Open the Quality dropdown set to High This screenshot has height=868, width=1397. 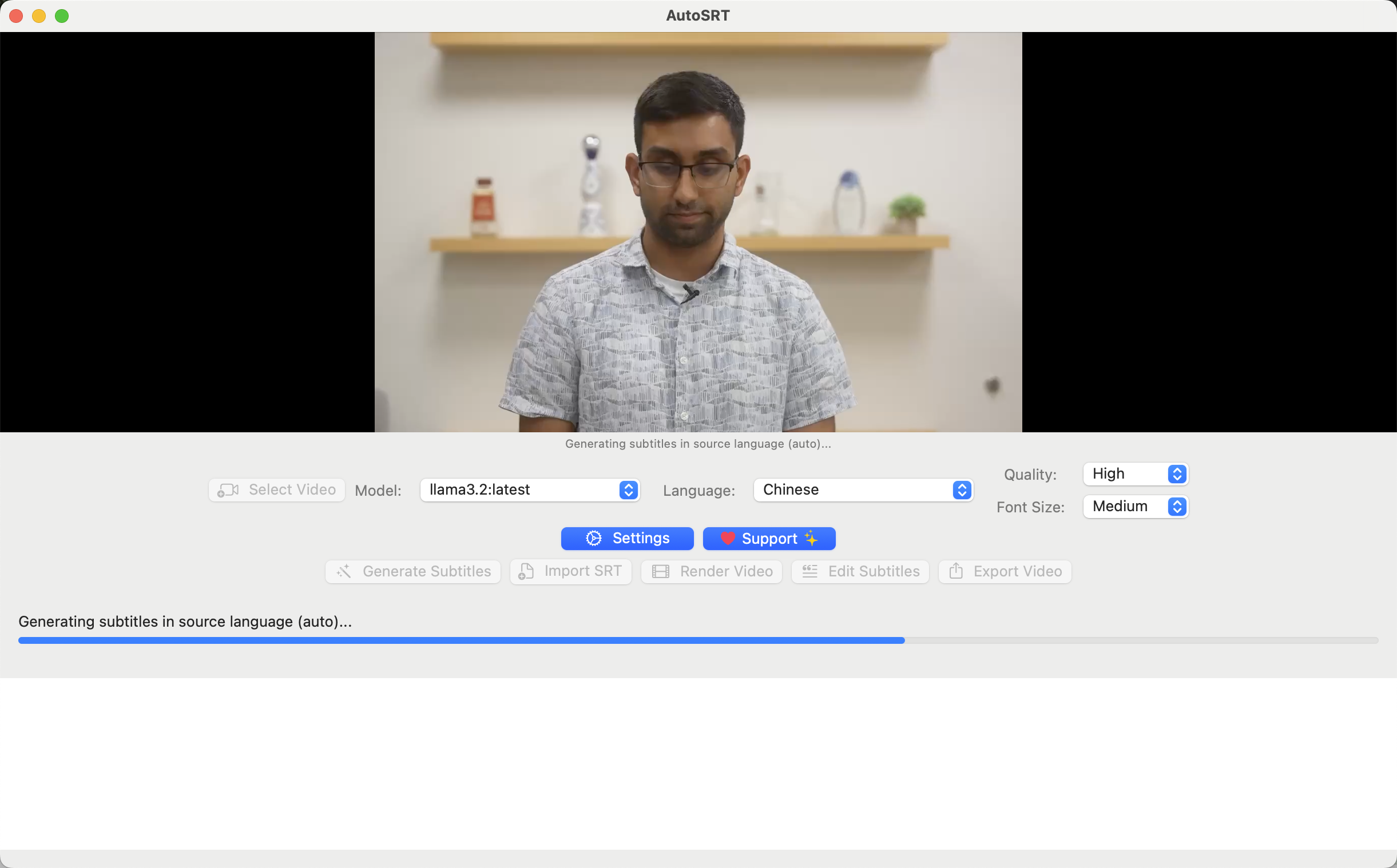pyautogui.click(x=1134, y=473)
